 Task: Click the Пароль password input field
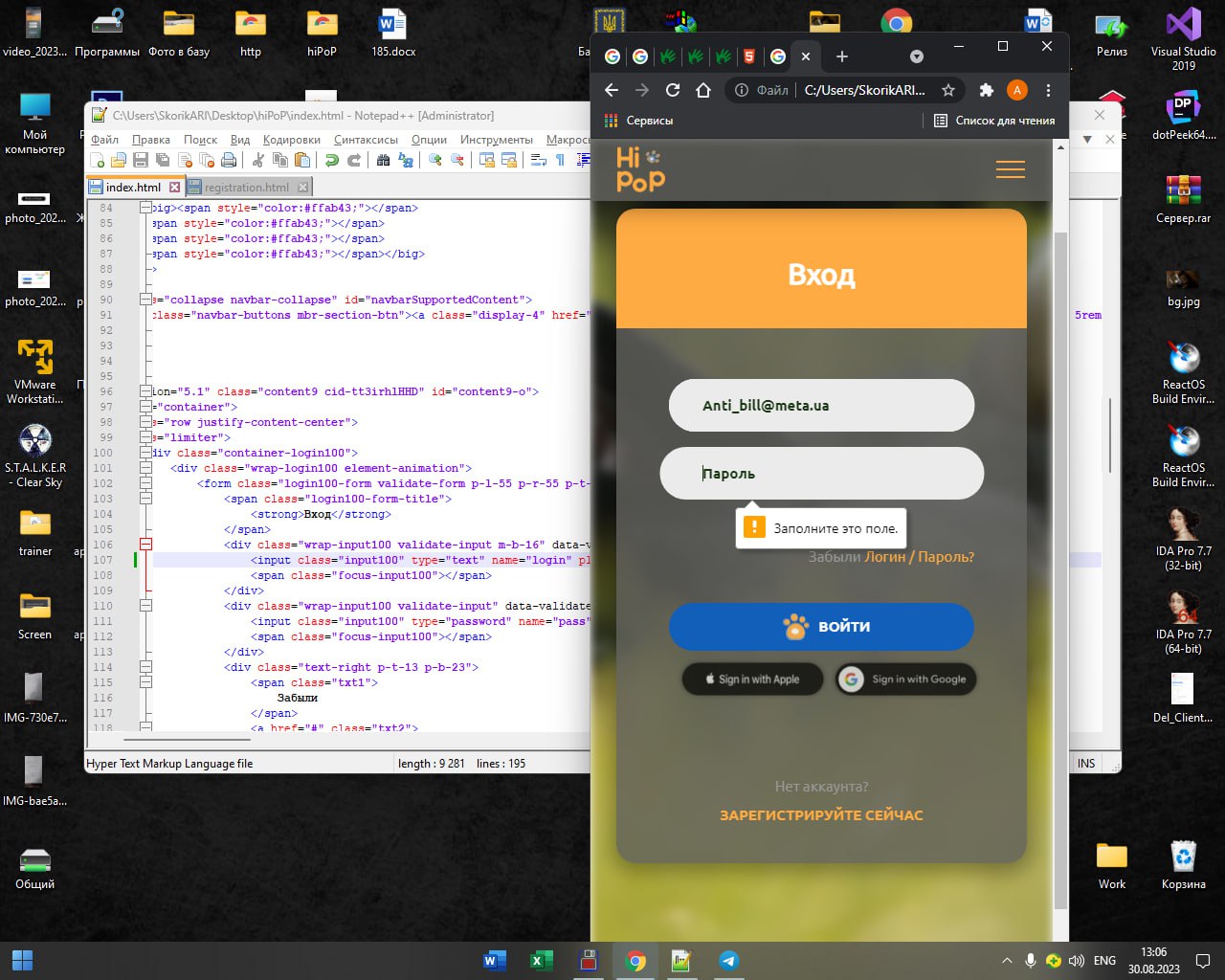821,473
